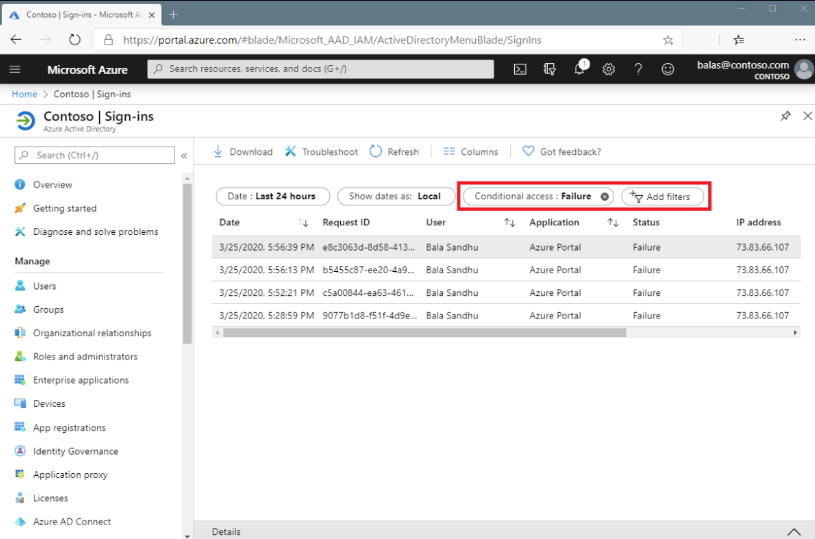The image size is (815, 539).
Task: Open Diagnose and solve problems
Action: (86, 232)
